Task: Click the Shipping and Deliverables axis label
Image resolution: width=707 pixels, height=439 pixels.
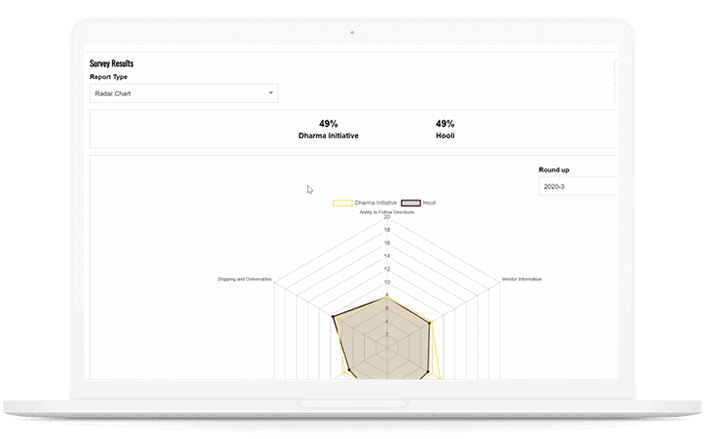Action: coord(244,279)
